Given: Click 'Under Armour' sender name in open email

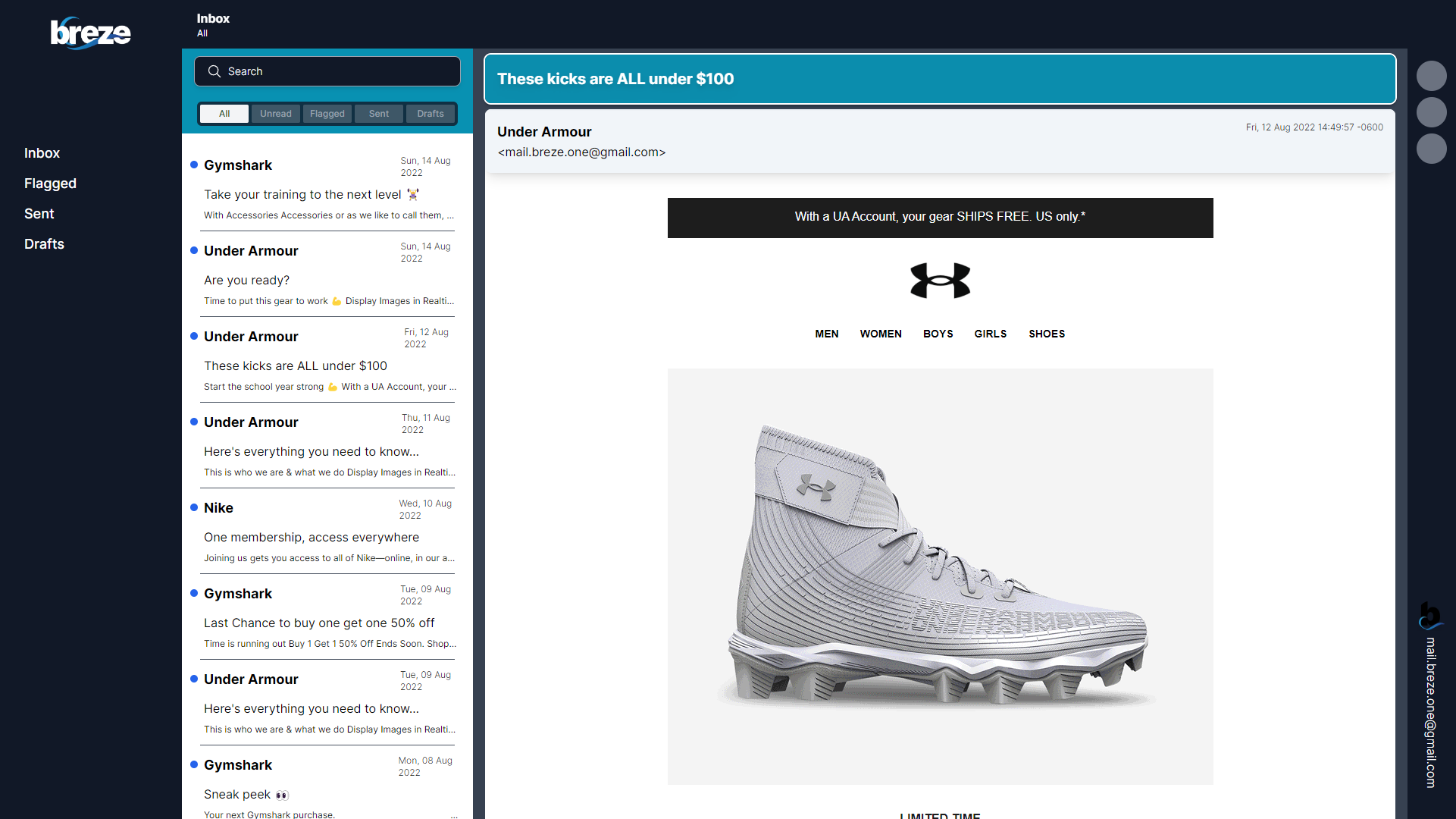Looking at the screenshot, I should coord(544,132).
